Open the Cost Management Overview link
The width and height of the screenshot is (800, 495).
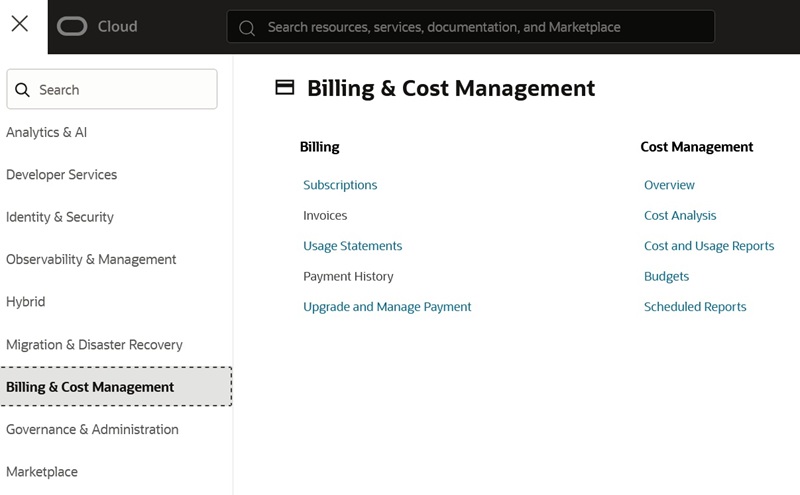(x=669, y=185)
